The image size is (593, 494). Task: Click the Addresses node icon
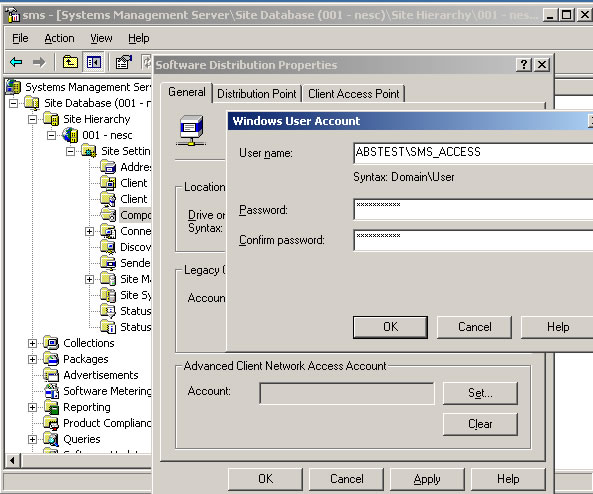coord(108,167)
